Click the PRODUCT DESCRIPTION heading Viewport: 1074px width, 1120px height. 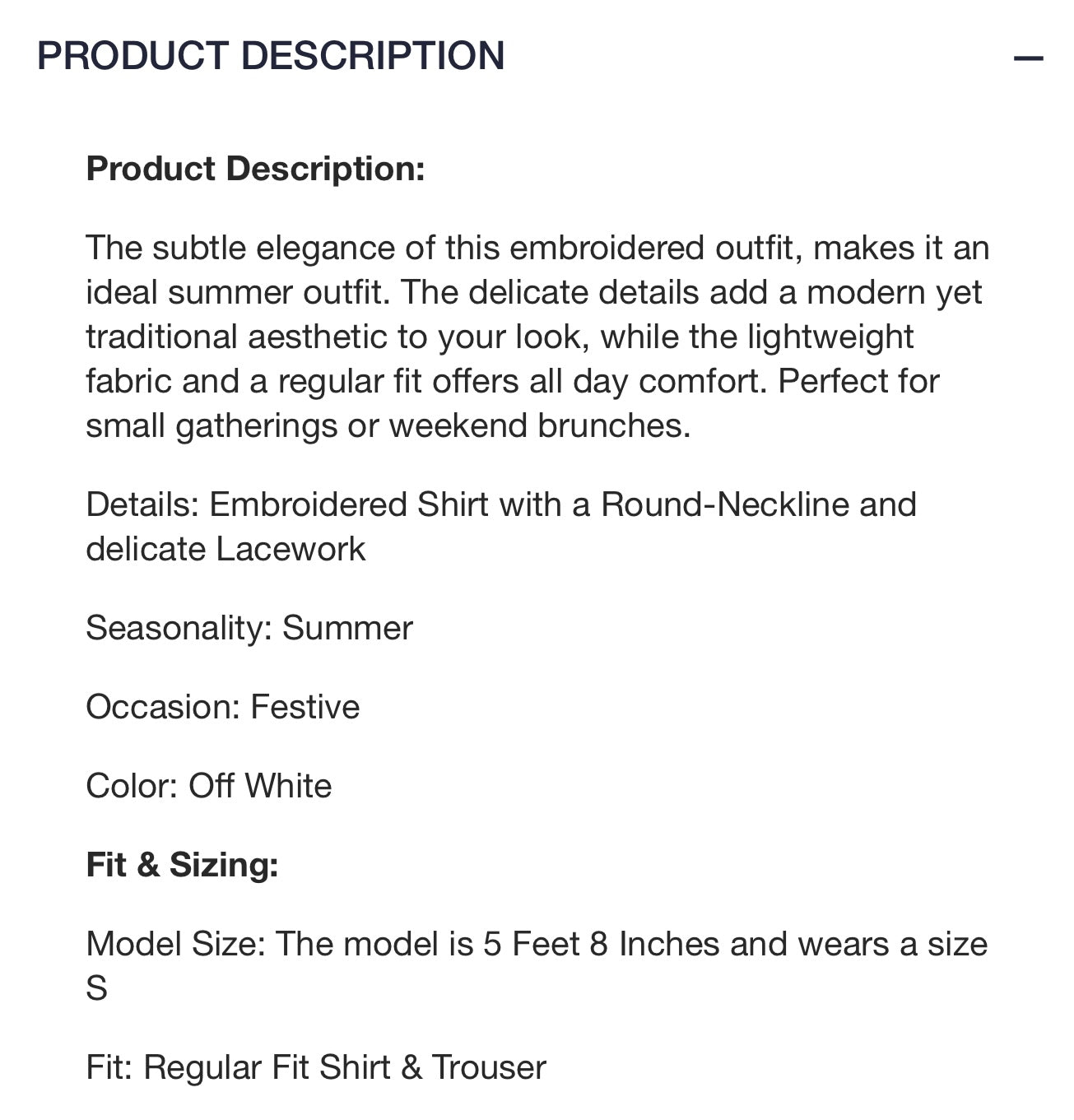271,56
